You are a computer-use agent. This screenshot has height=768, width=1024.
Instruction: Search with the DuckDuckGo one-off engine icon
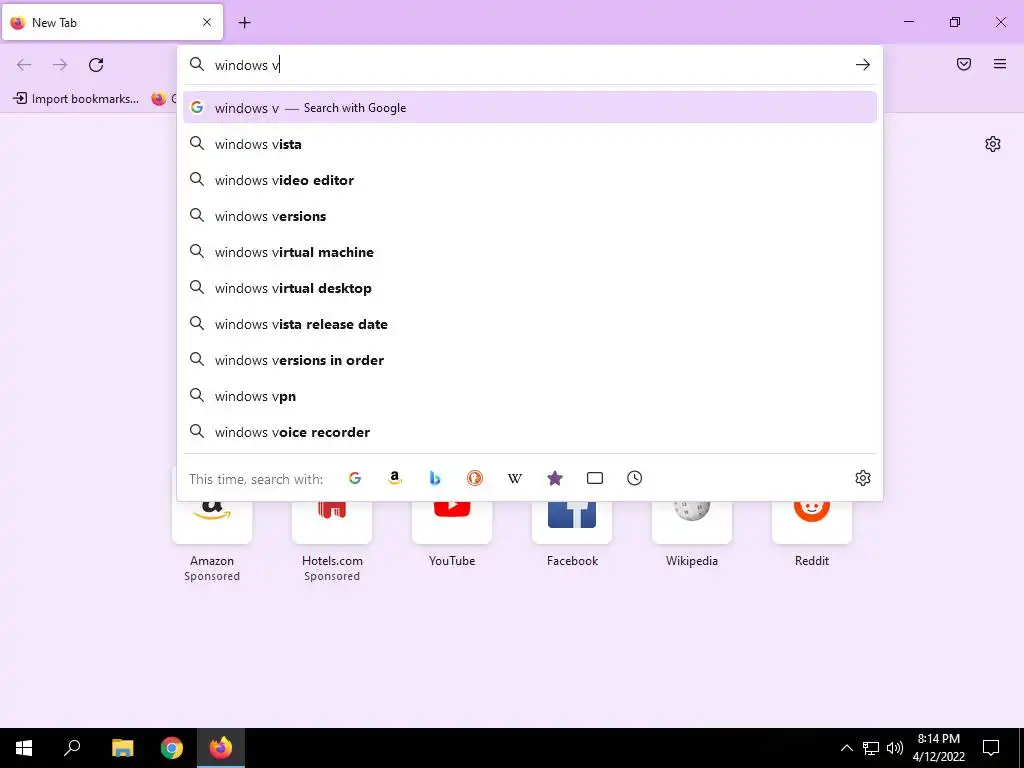tap(475, 478)
